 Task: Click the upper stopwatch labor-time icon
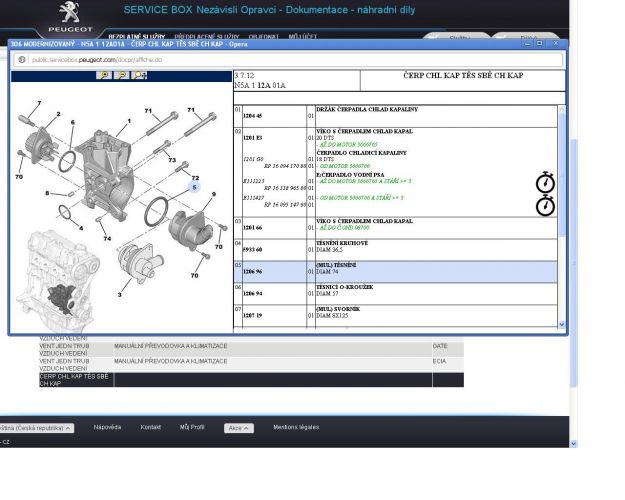coord(545,182)
